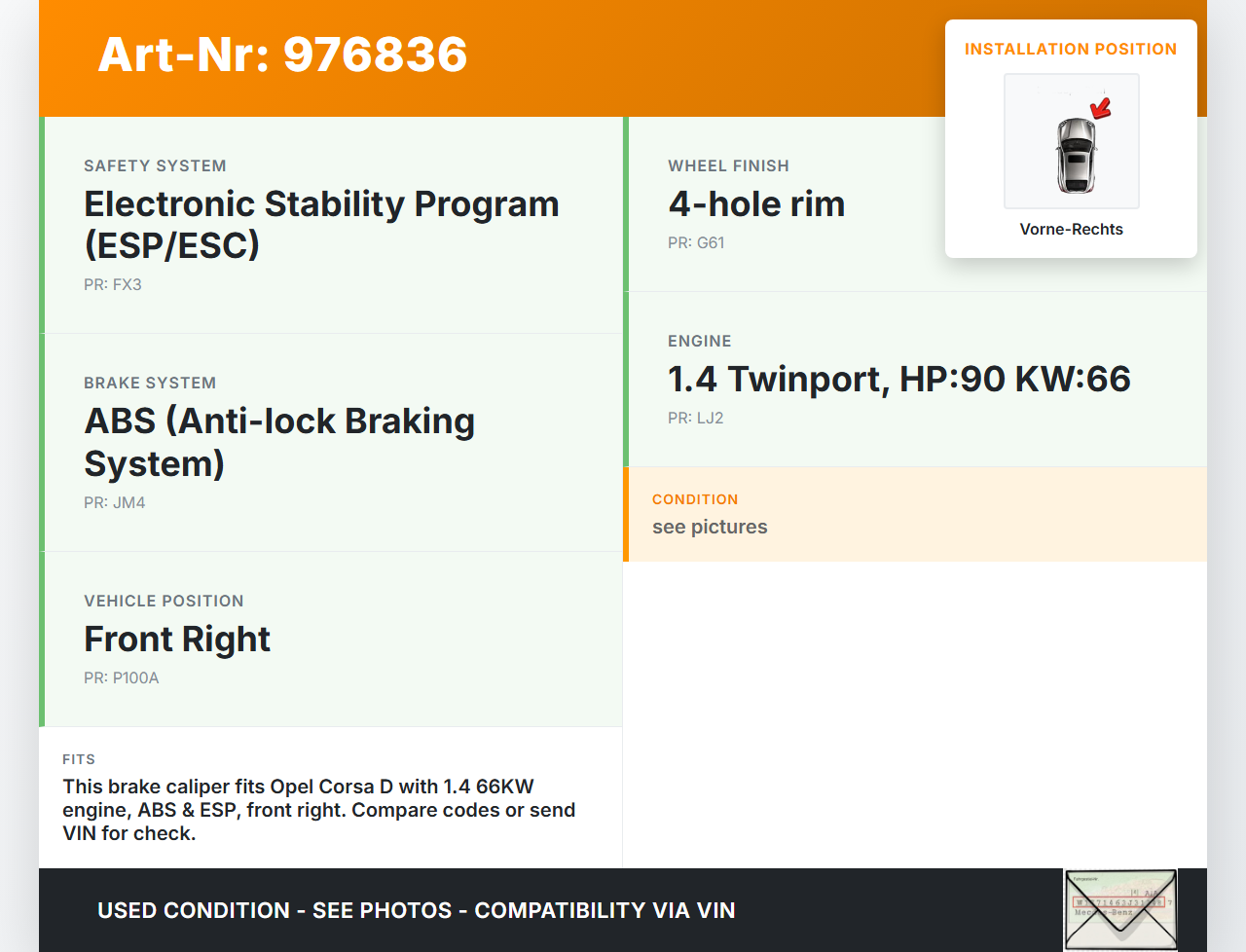Click the car installation position image
This screenshot has width=1246, height=952.
coord(1071,142)
